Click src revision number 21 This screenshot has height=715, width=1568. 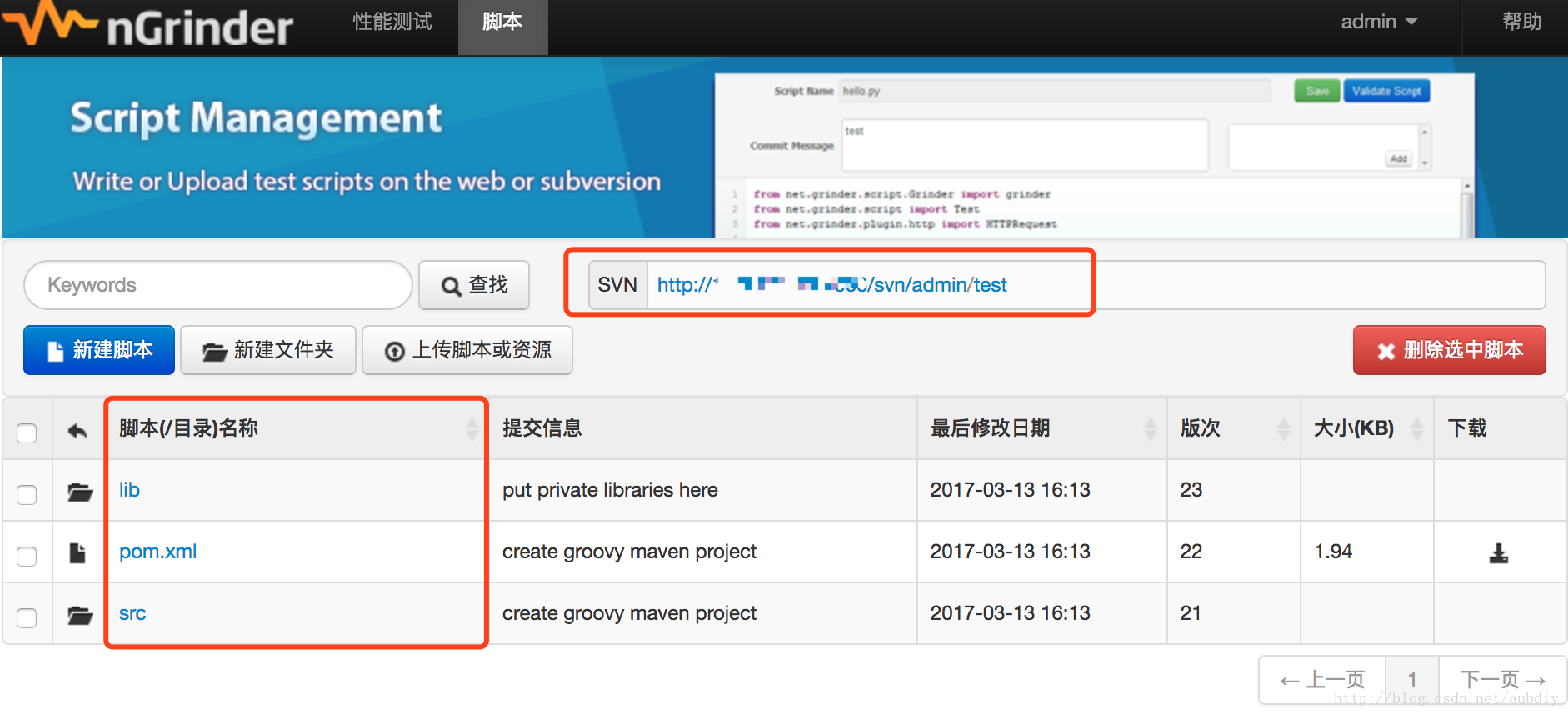pyautogui.click(x=1191, y=613)
